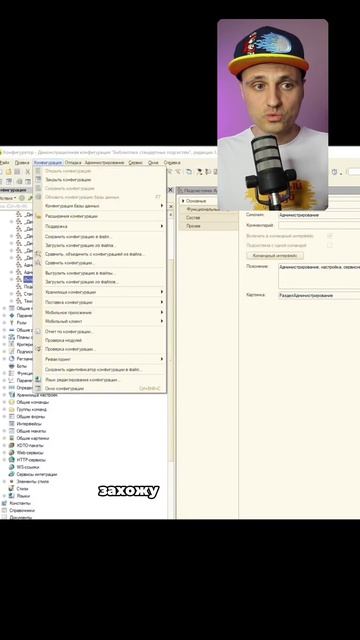Choose Сохранить идентификатор конфигурации в файл
Image resolution: width=360 pixels, height=640 pixels.
(100, 369)
